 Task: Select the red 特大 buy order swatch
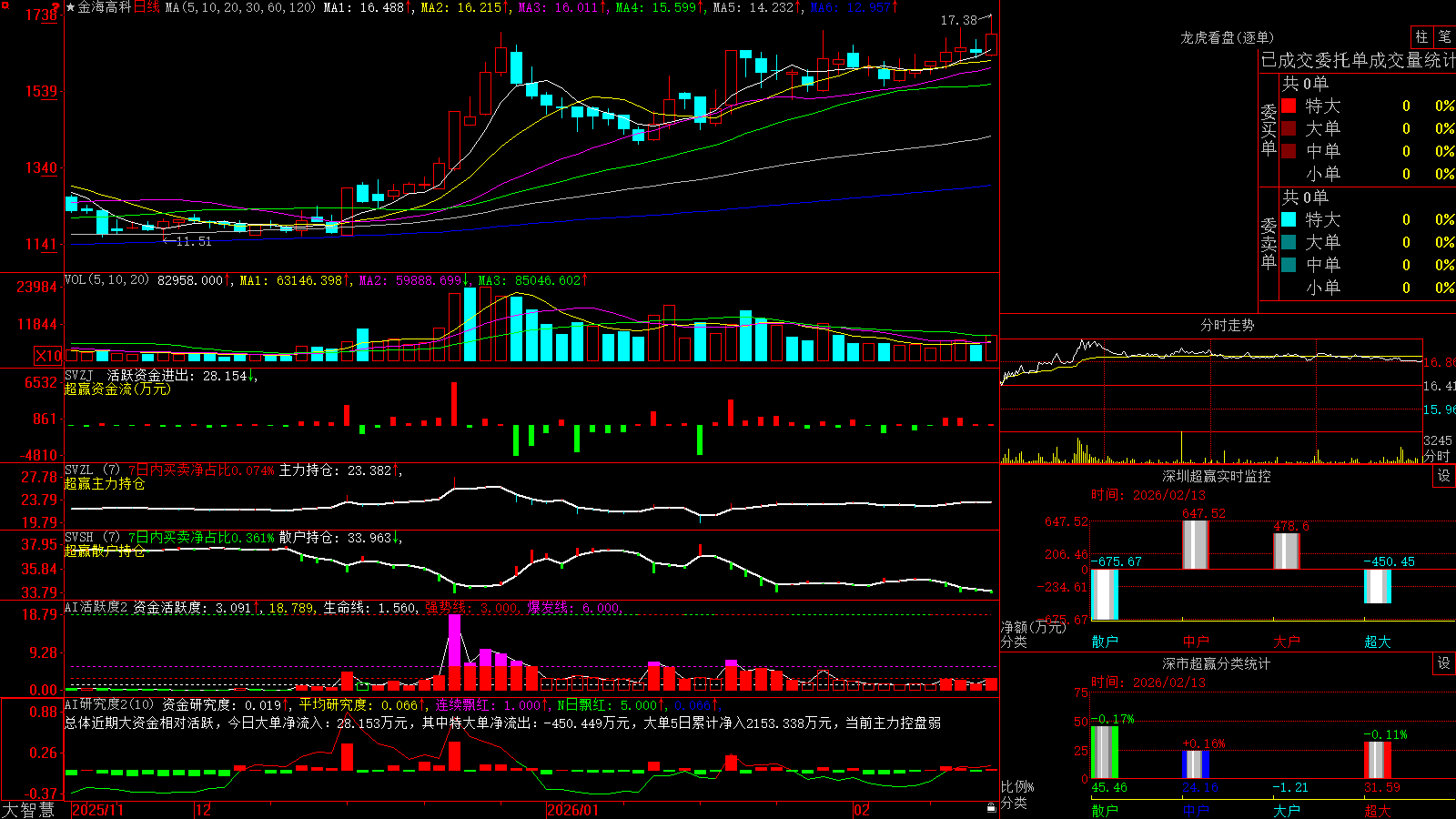(x=1289, y=106)
